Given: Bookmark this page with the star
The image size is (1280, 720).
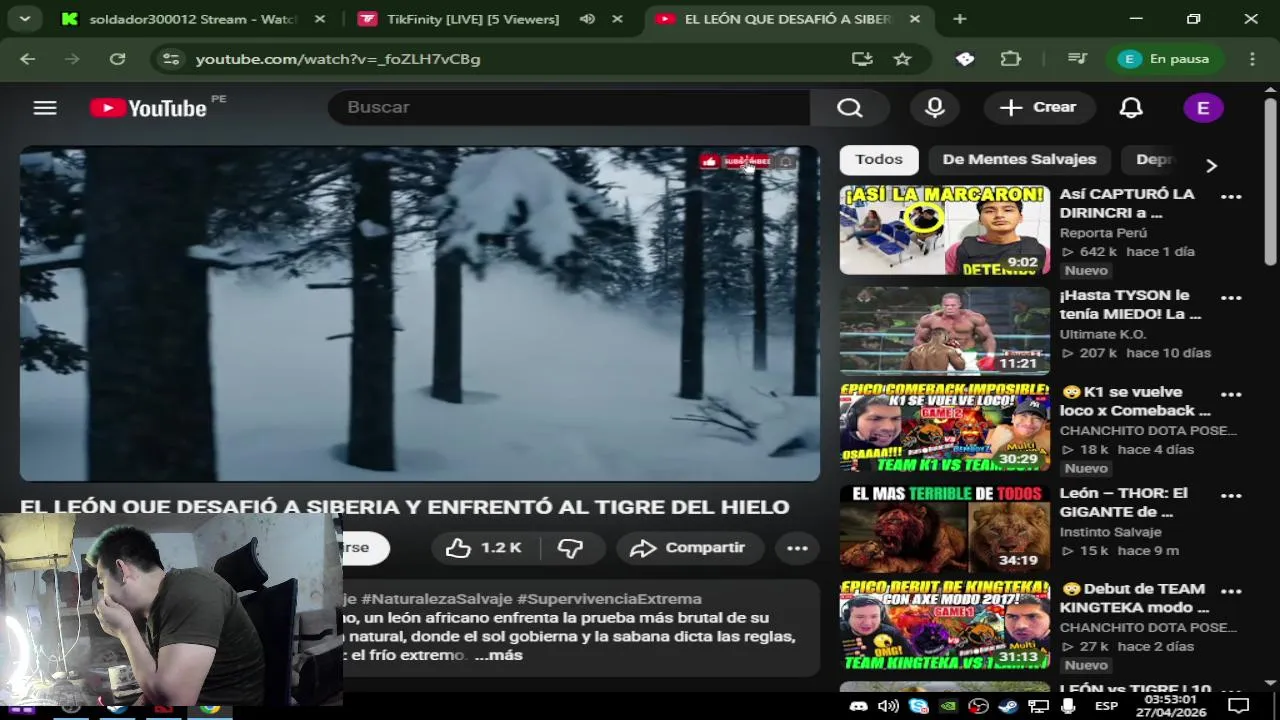Looking at the screenshot, I should point(902,59).
